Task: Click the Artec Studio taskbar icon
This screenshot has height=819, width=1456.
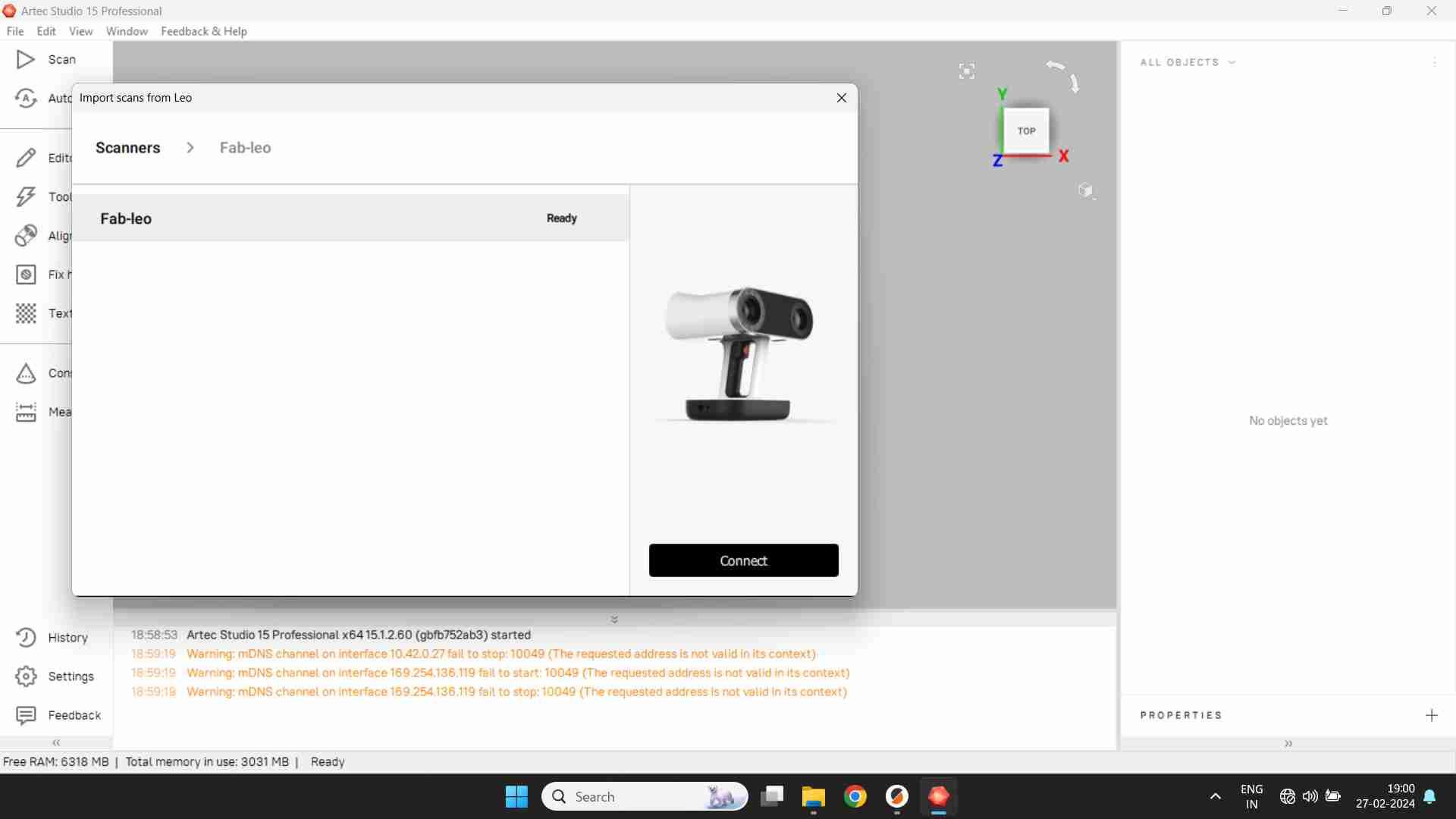Action: 939,796
